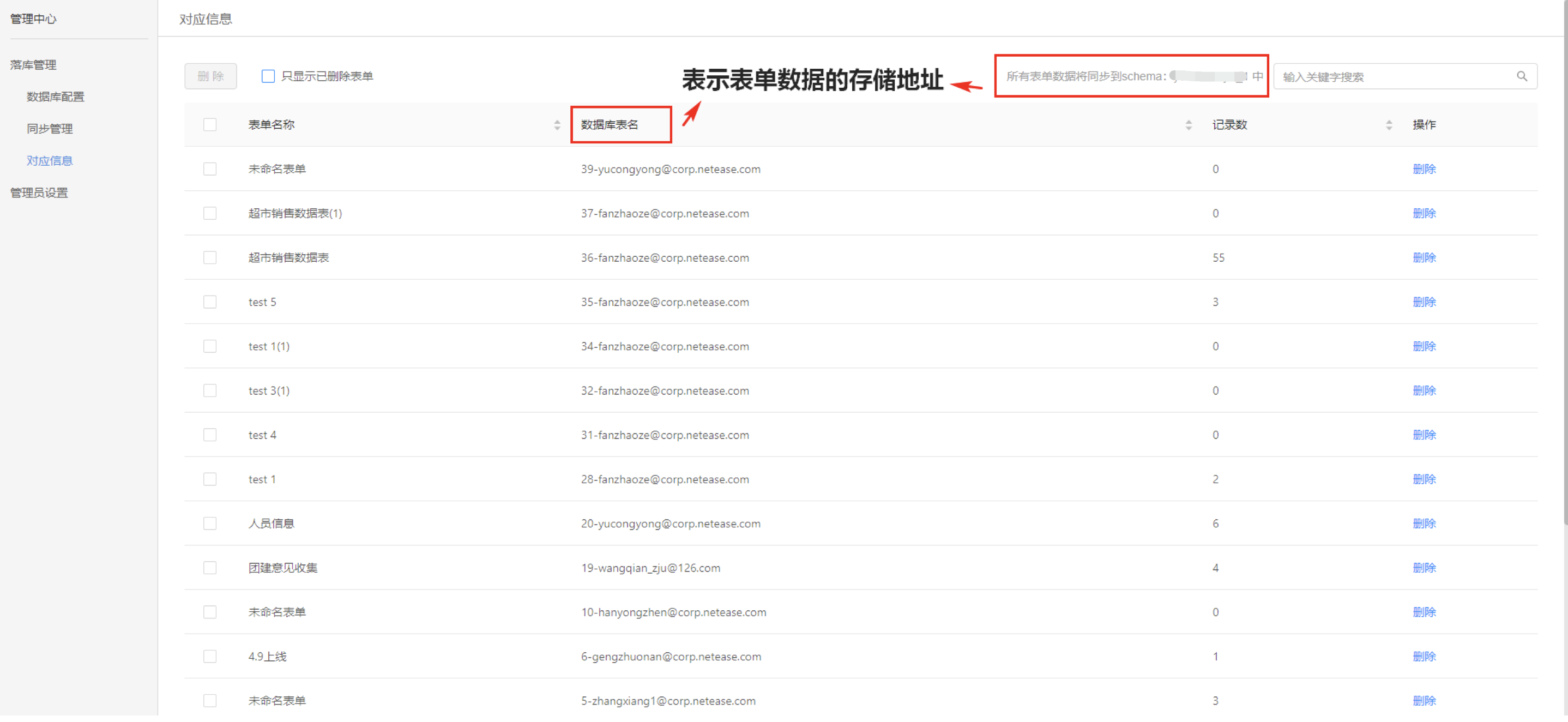Tick the select-all checkbox in the table header
The height and width of the screenshot is (722, 1568).
click(210, 125)
